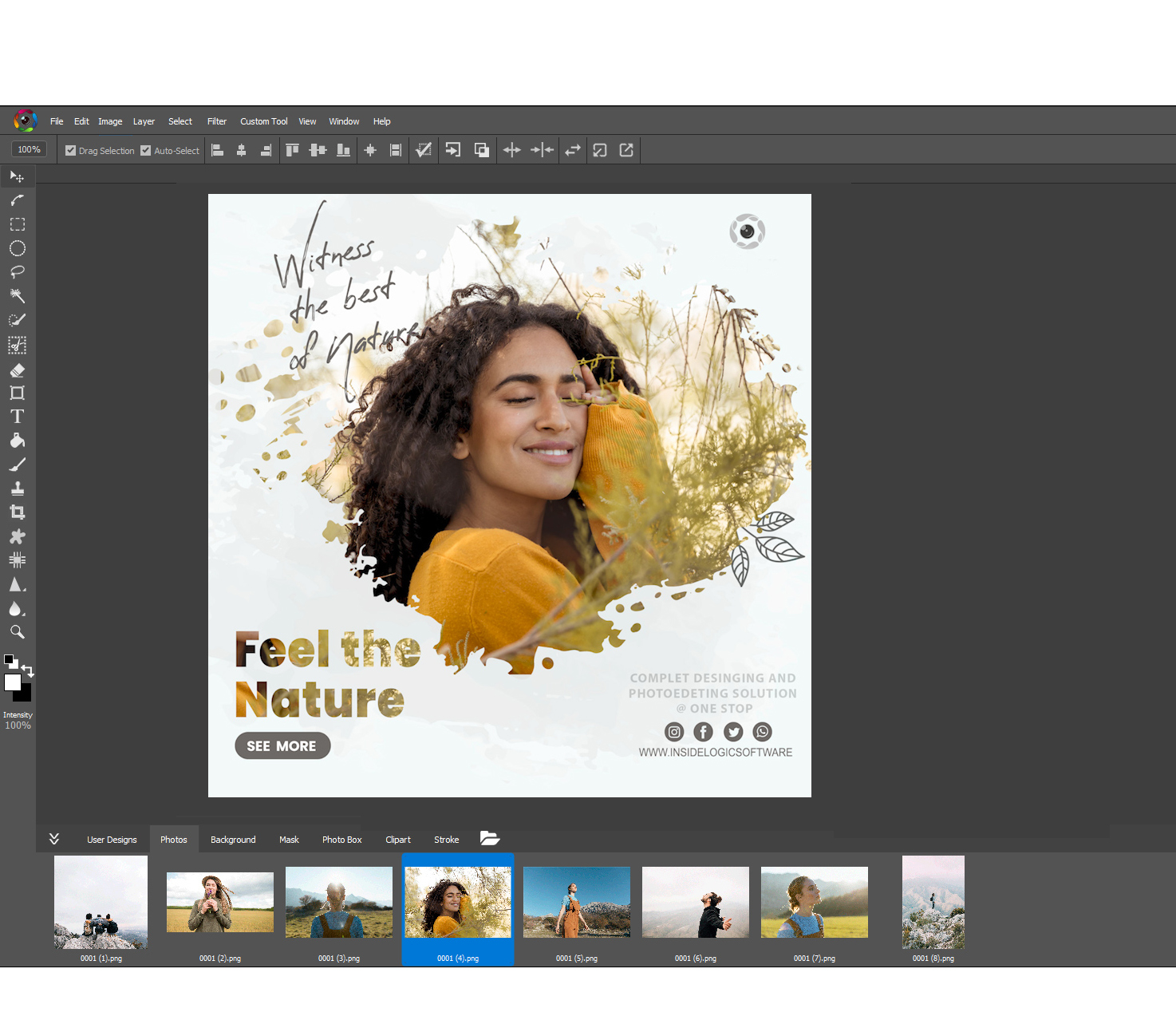The image size is (1176, 1020).
Task: Open the Filter menu
Action: click(x=217, y=121)
